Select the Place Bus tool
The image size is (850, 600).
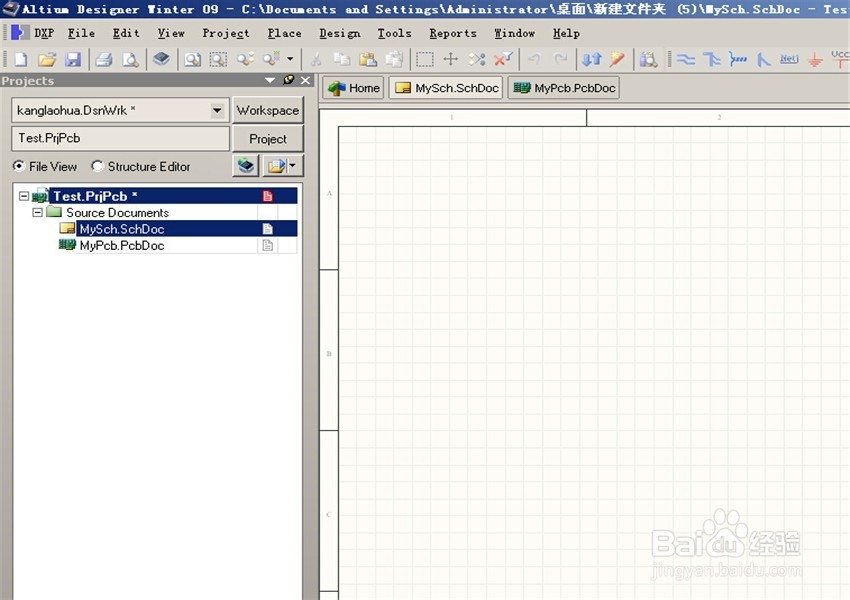711,59
